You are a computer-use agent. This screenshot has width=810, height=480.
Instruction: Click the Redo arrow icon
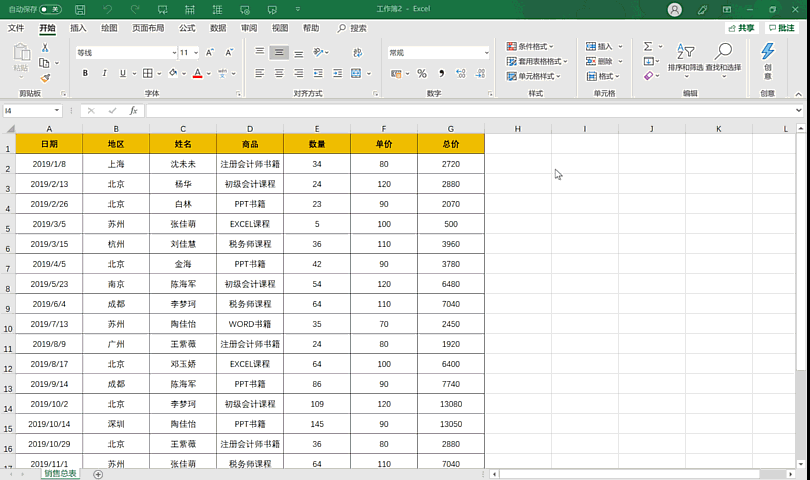[135, 9]
